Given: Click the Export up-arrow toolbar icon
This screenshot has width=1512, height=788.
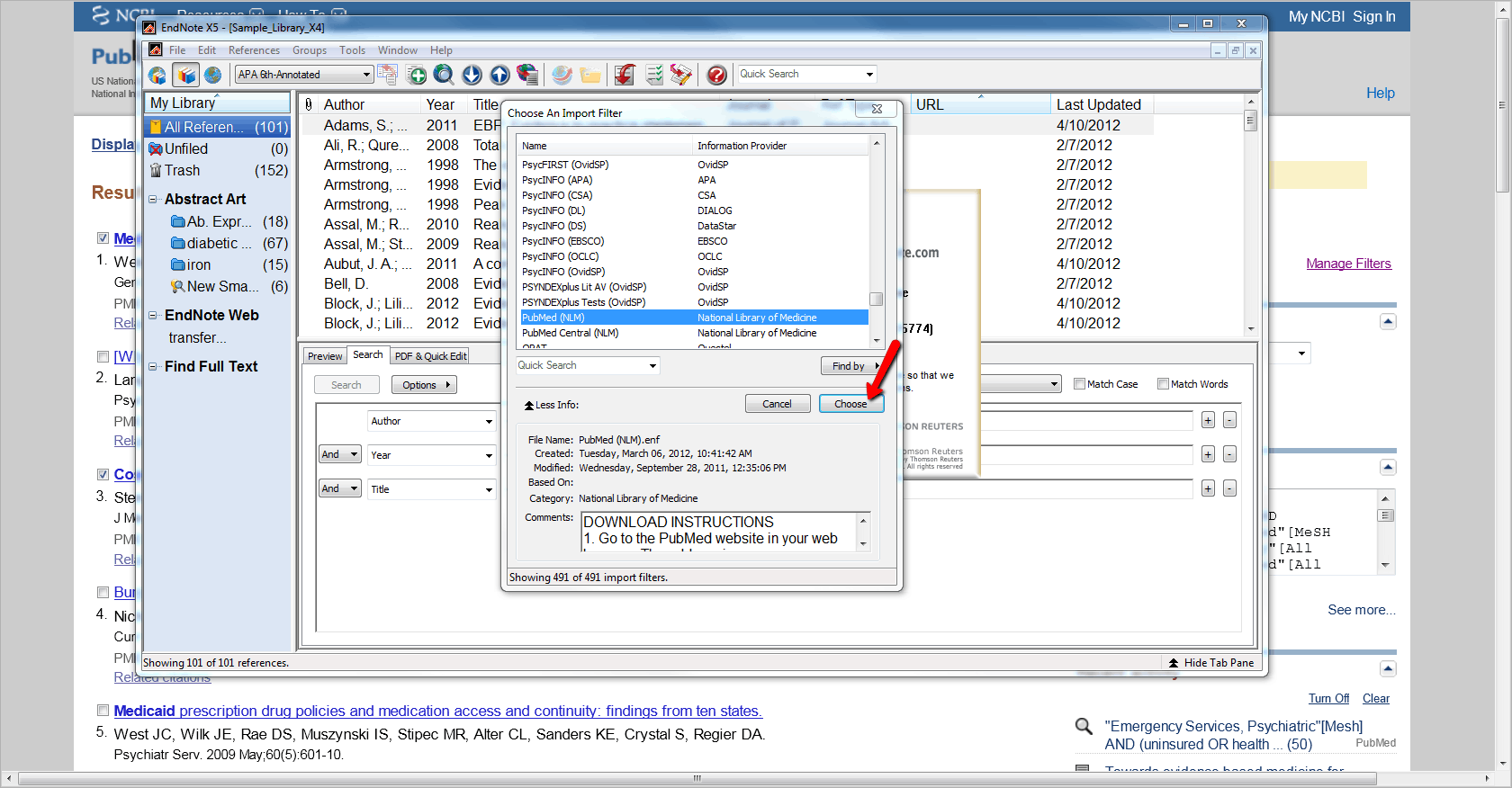Looking at the screenshot, I should [499, 75].
